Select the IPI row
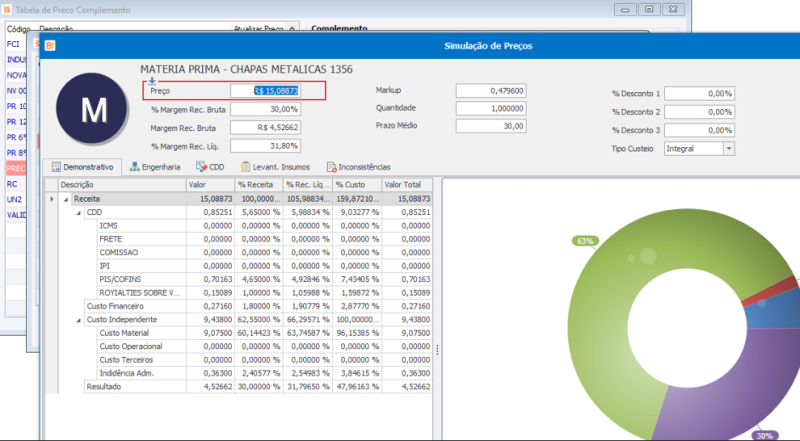Image resolution: width=800 pixels, height=441 pixels. click(x=264, y=266)
